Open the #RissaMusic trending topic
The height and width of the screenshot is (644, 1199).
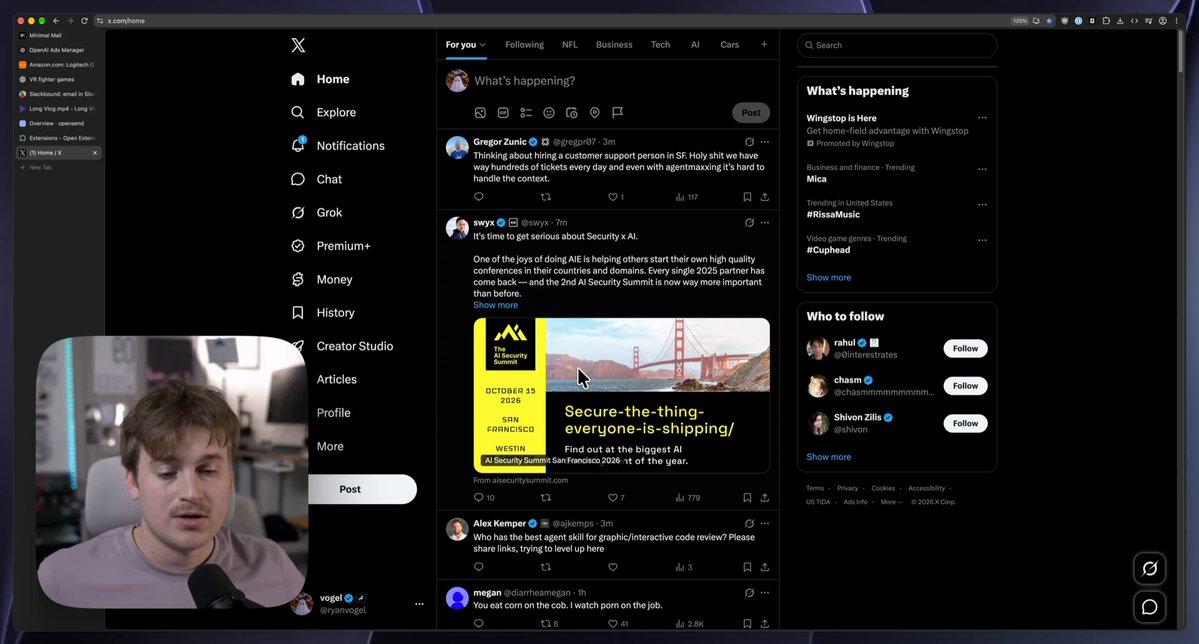[833, 215]
